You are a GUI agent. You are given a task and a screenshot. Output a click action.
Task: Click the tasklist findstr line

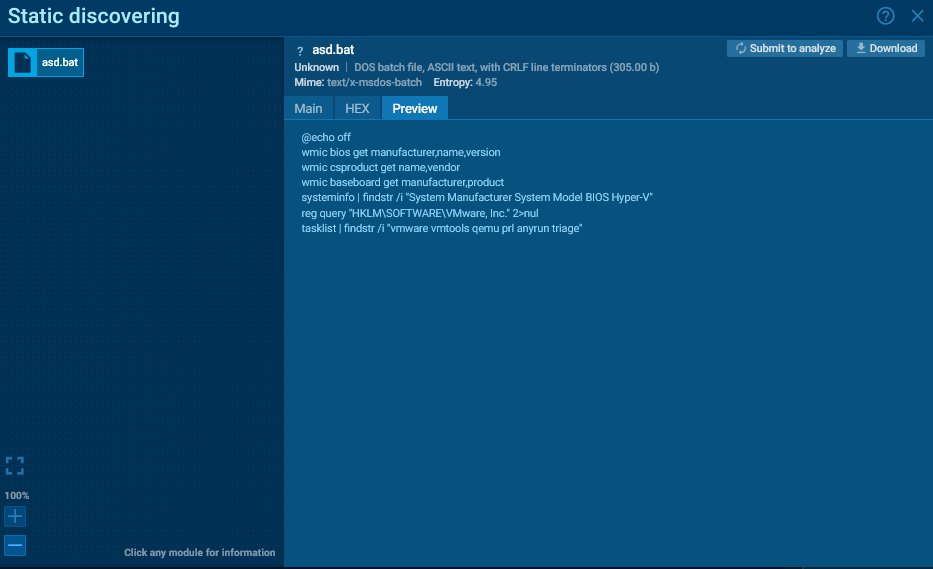pyautogui.click(x=442, y=228)
